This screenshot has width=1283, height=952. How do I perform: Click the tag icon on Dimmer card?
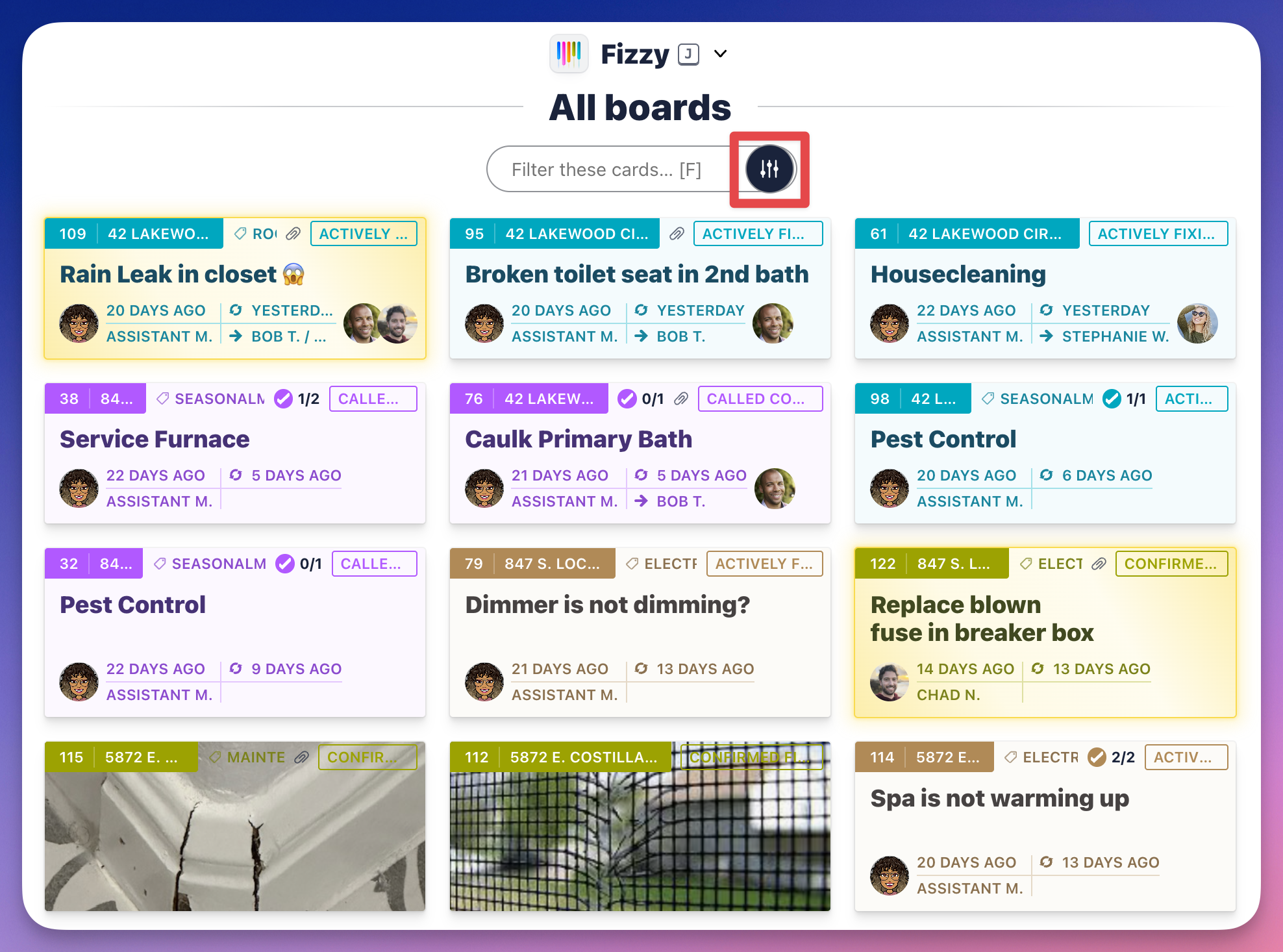632,563
